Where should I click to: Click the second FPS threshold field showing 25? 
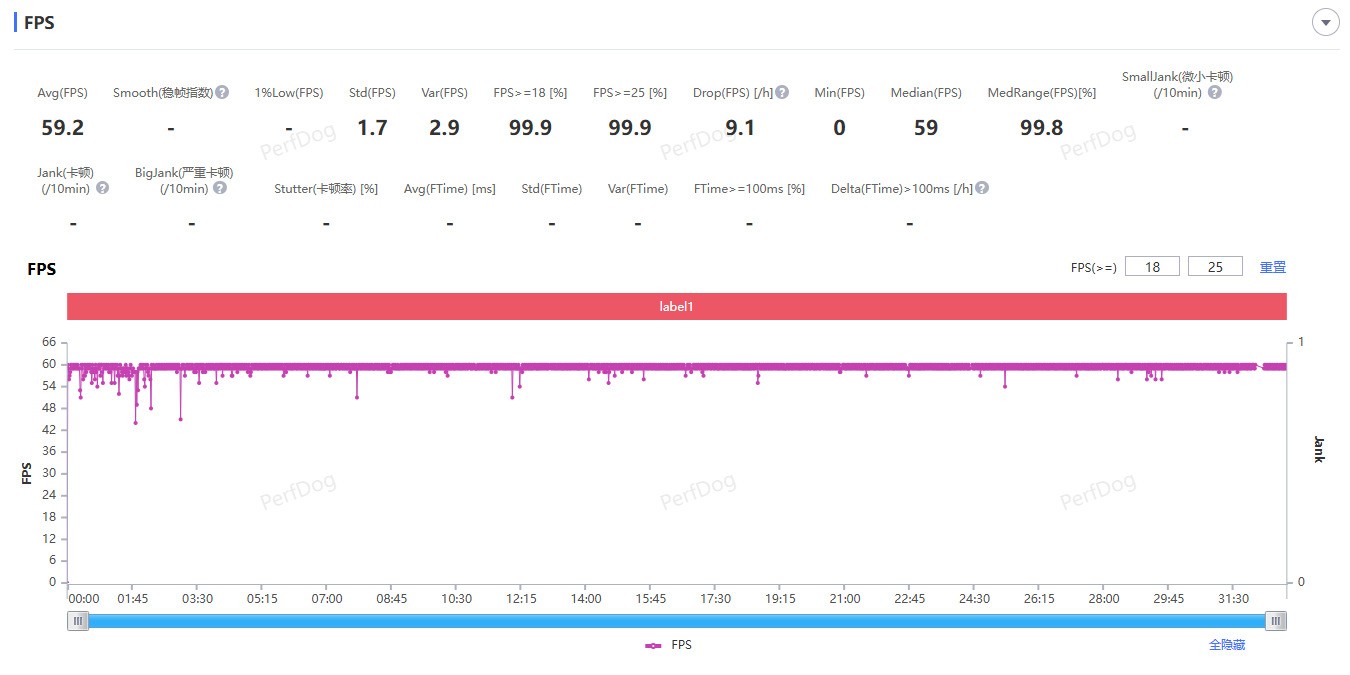pos(1215,267)
